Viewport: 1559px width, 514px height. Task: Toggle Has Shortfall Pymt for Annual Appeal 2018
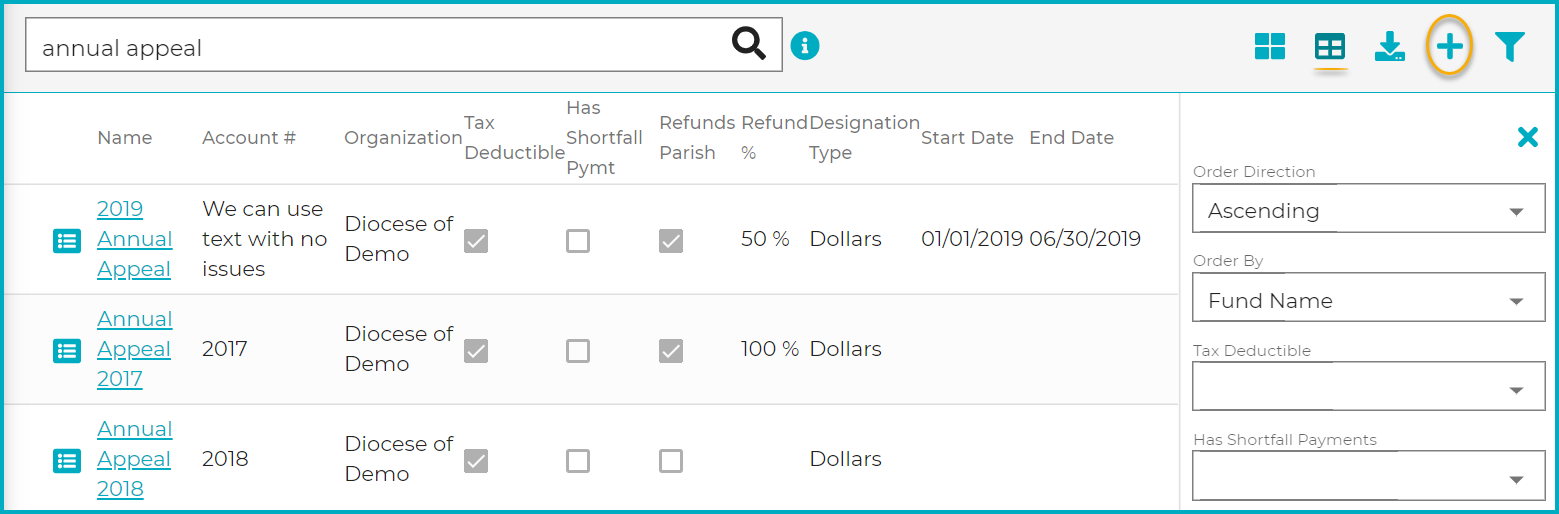click(578, 460)
